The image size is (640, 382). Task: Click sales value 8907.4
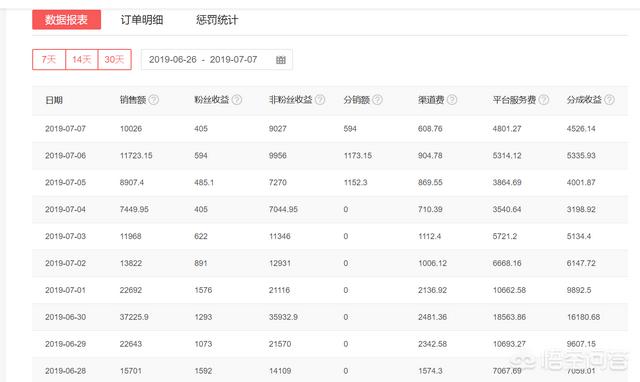click(132, 182)
